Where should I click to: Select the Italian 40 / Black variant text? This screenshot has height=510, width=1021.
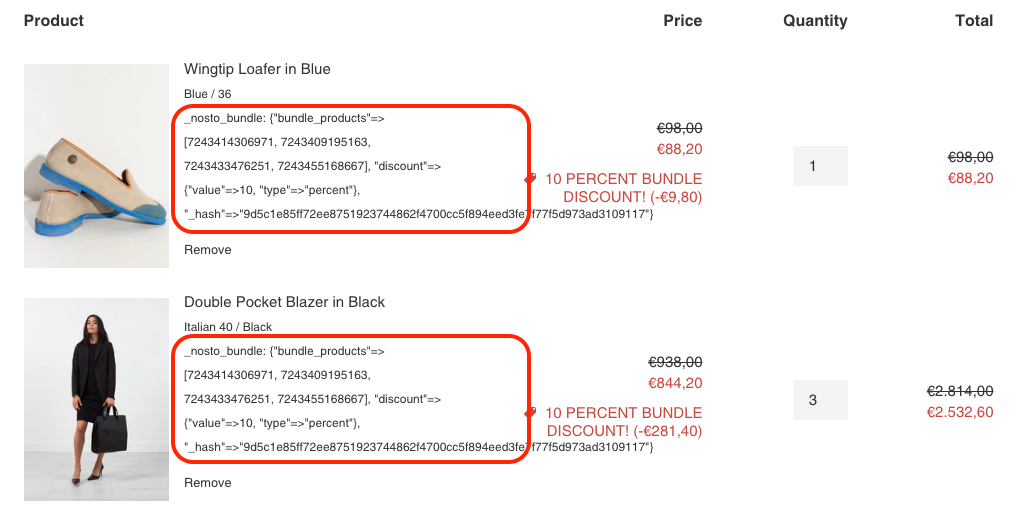tap(228, 327)
